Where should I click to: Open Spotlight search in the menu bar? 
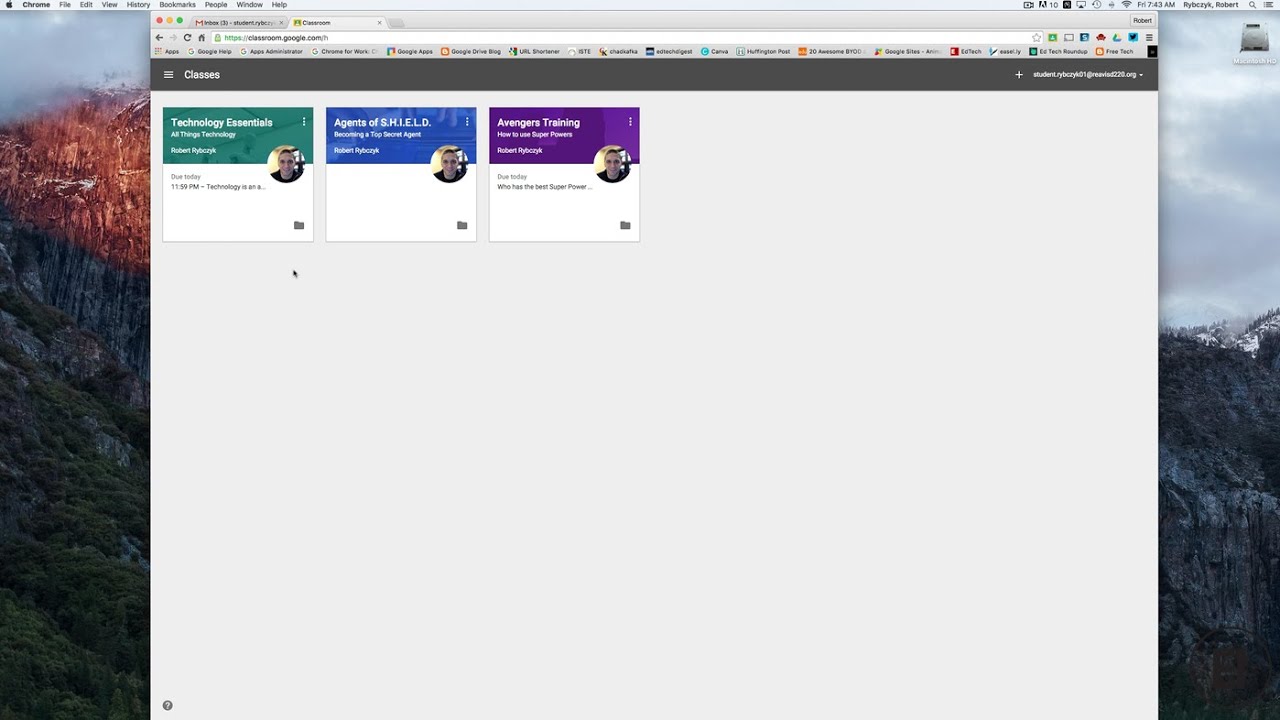(1252, 5)
